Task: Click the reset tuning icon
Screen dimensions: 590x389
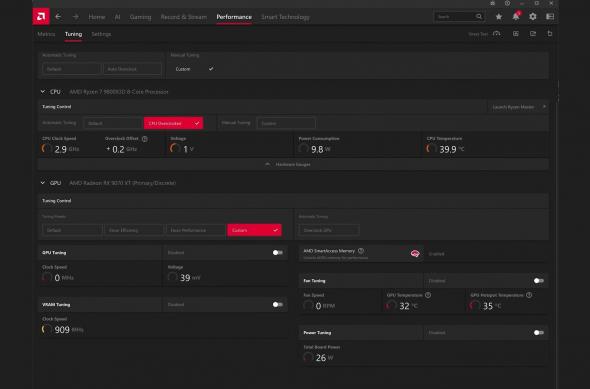Action: (550, 33)
